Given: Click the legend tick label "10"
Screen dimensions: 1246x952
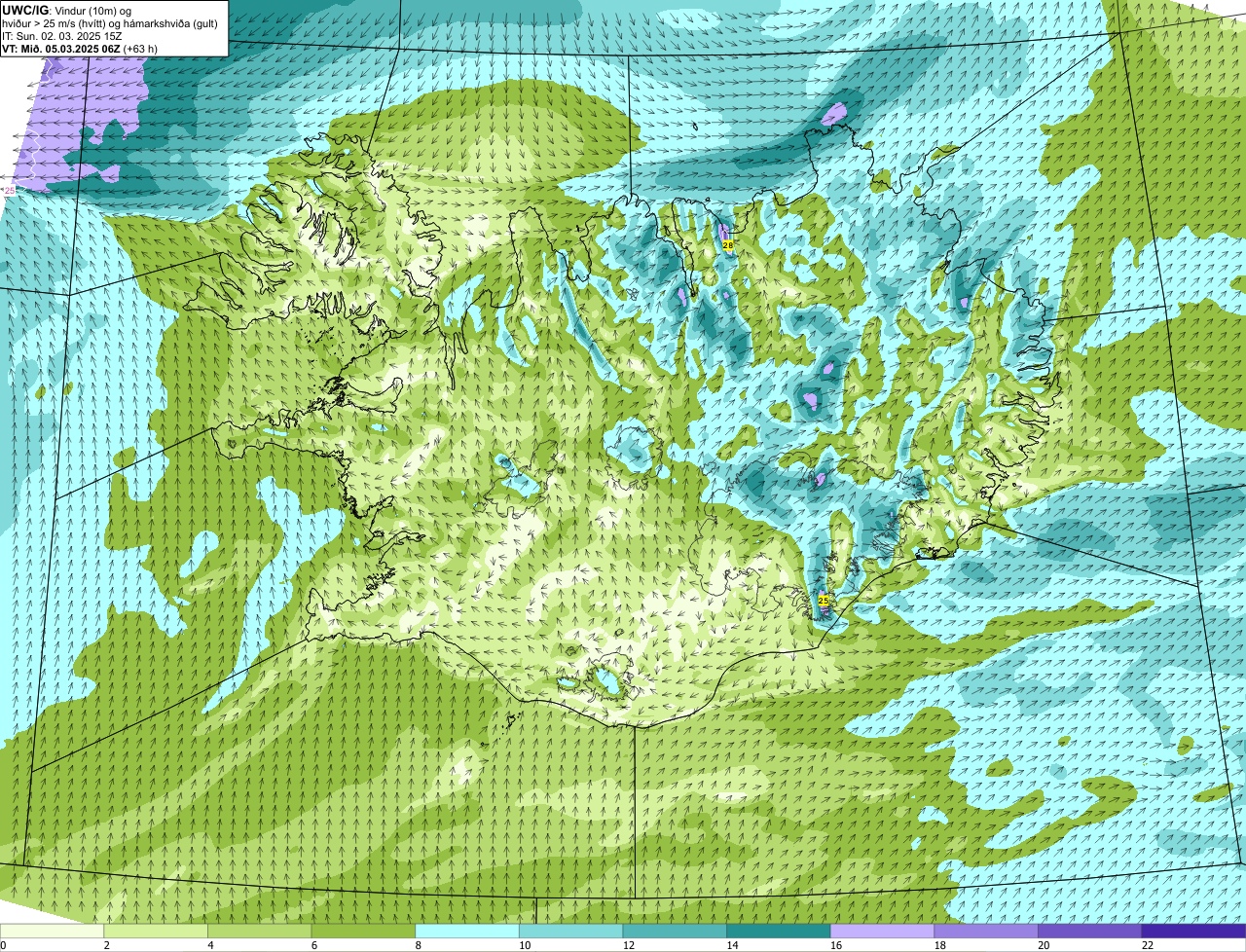Looking at the screenshot, I should [525, 945].
